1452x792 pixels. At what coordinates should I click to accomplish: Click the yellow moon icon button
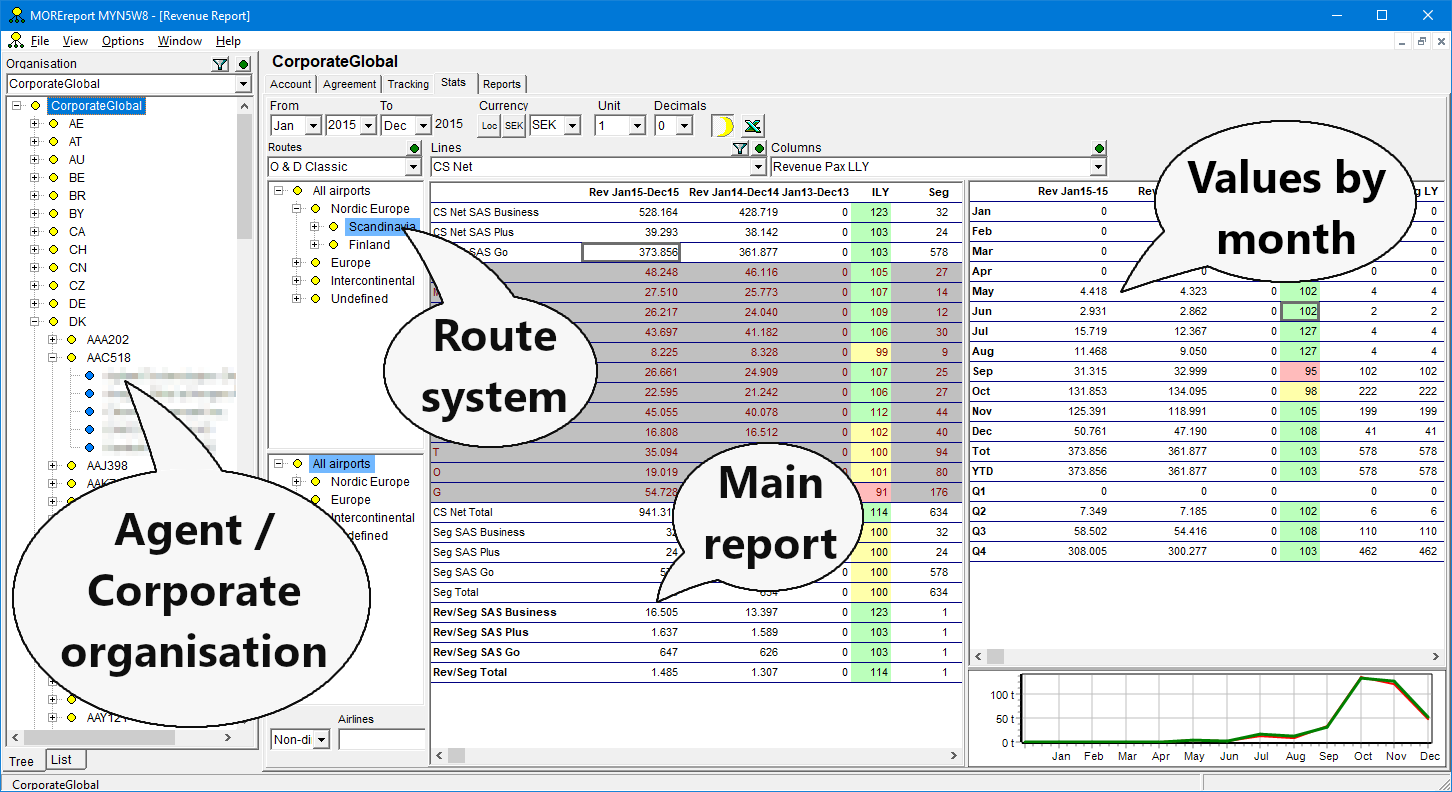coord(723,126)
